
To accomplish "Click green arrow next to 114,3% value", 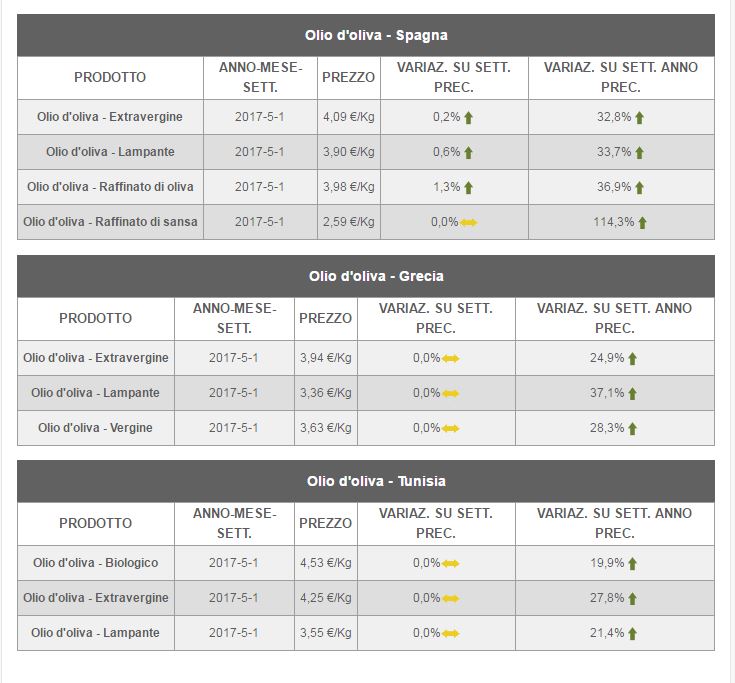I will (x=642, y=223).
